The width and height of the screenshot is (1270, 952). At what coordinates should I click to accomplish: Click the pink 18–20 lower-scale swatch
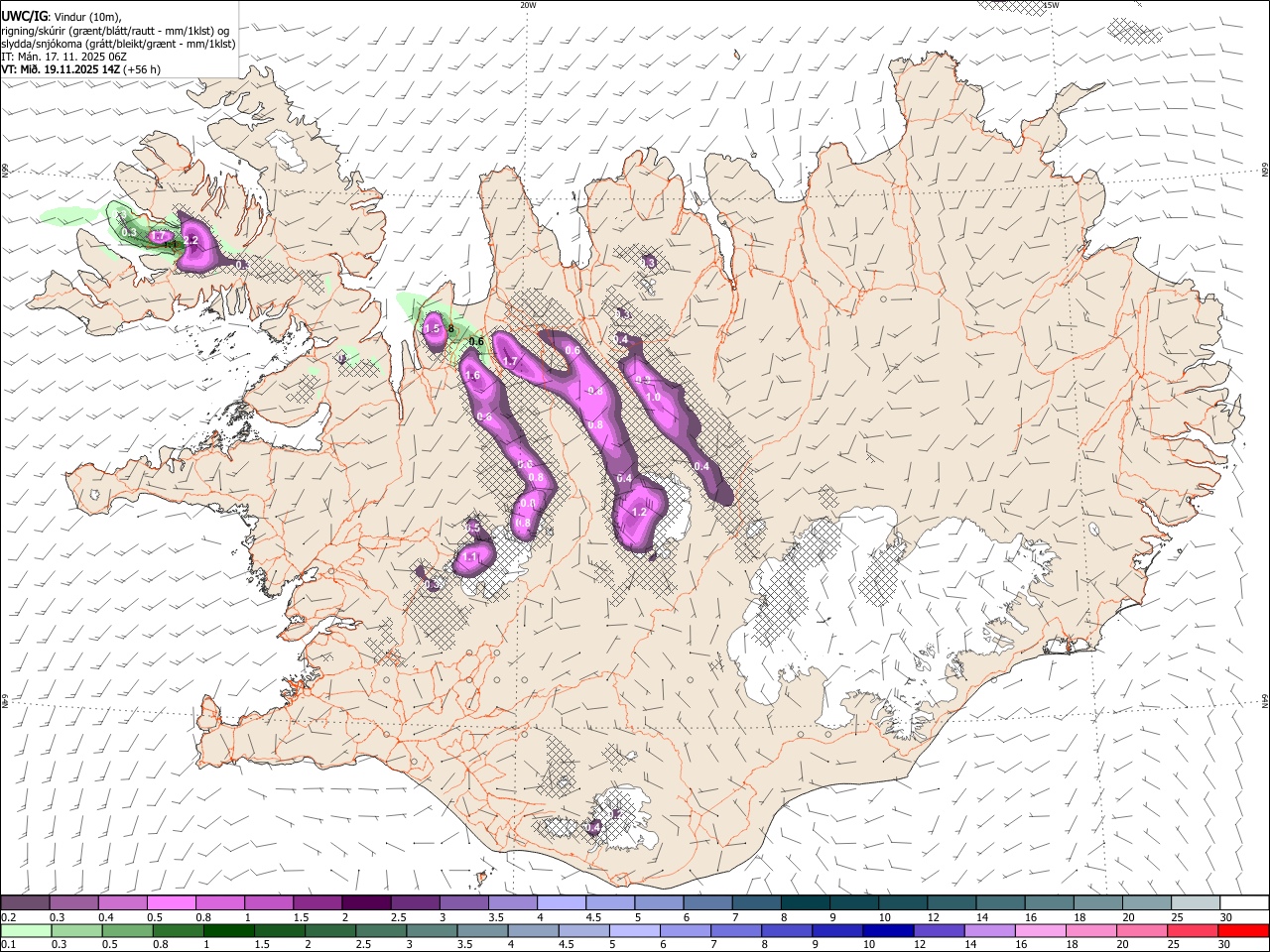pos(1091,930)
